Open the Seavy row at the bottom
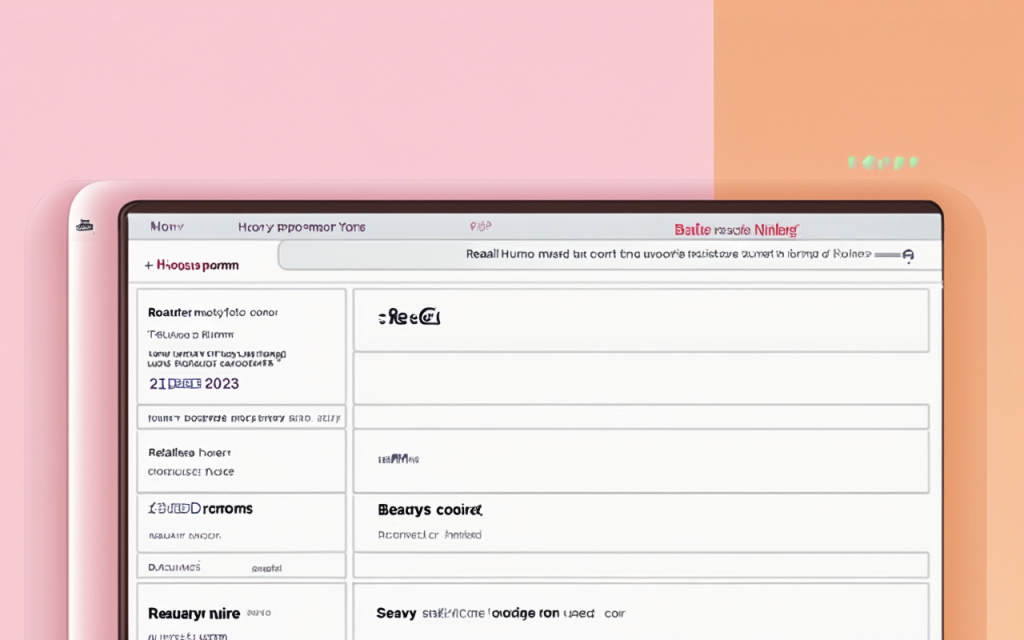This screenshot has width=1024, height=640. (x=395, y=613)
